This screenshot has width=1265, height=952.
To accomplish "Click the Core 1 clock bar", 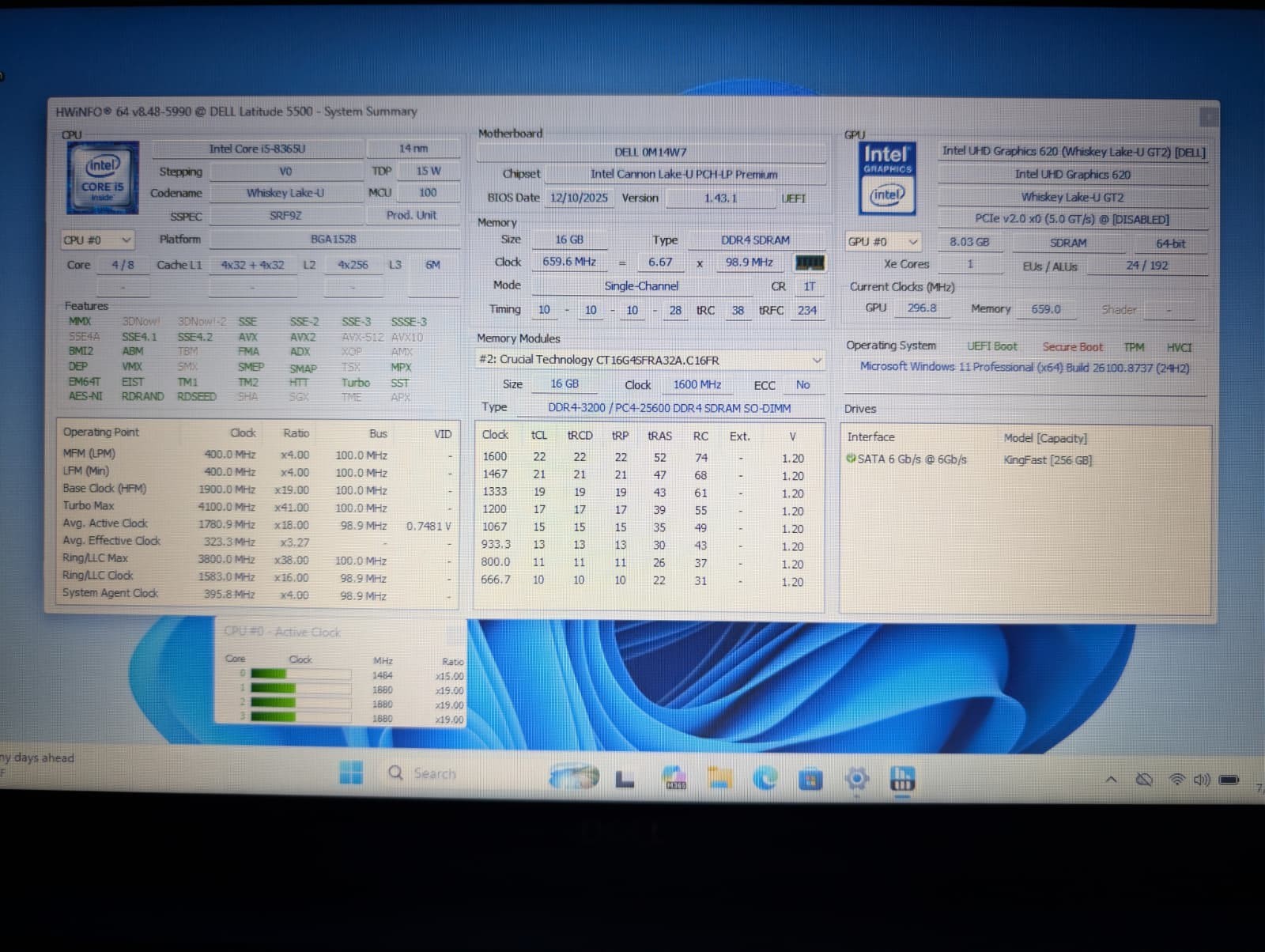I will (x=300, y=689).
